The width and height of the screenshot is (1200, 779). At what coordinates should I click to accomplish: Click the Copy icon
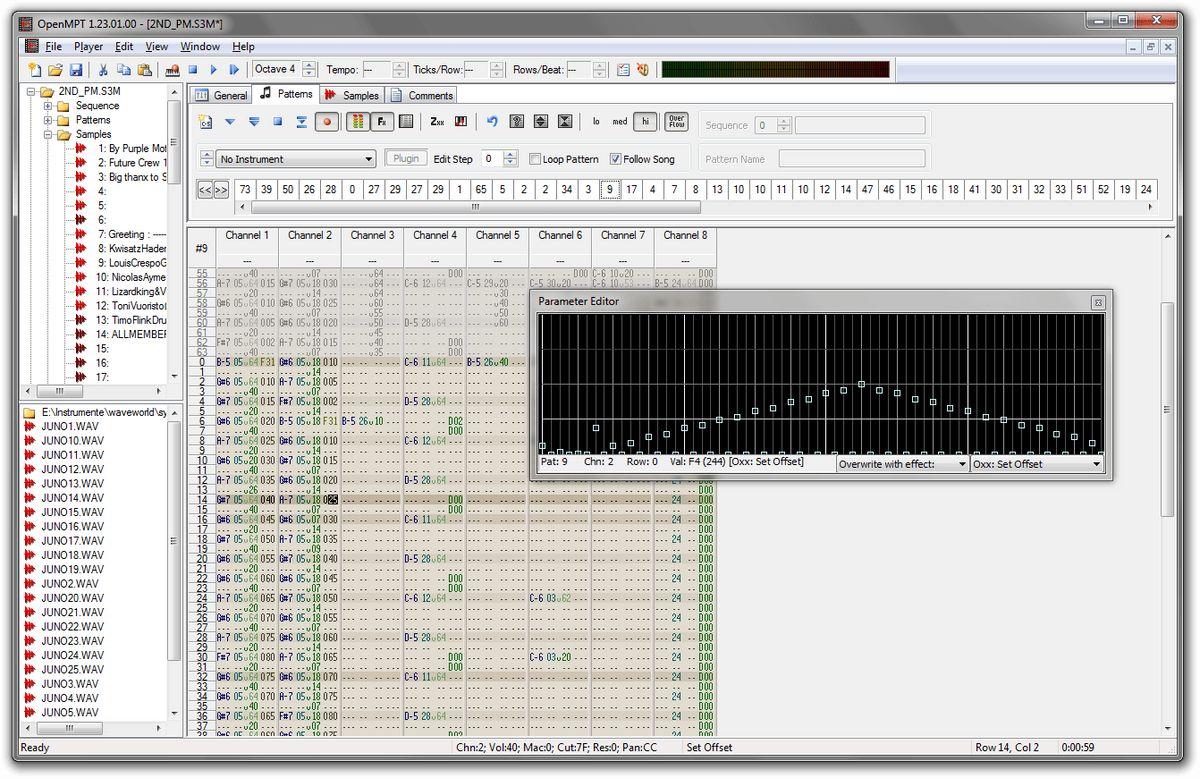coord(124,70)
